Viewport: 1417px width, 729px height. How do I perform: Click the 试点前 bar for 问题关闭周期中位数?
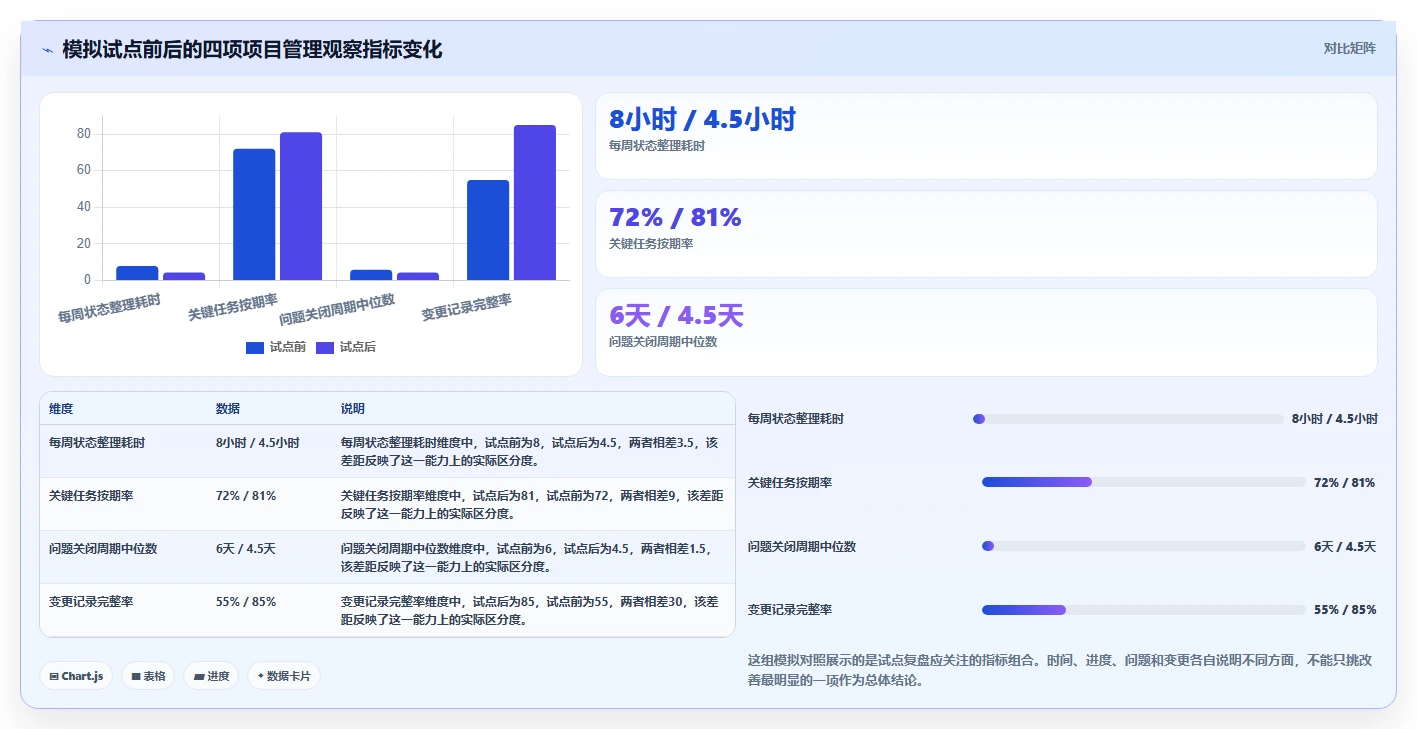(371, 275)
